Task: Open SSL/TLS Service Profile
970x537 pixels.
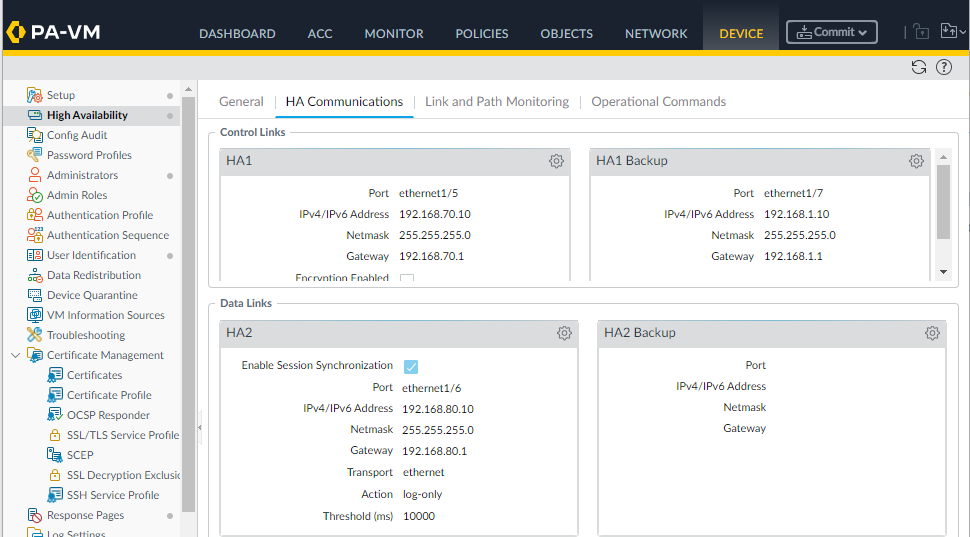Action: point(122,435)
